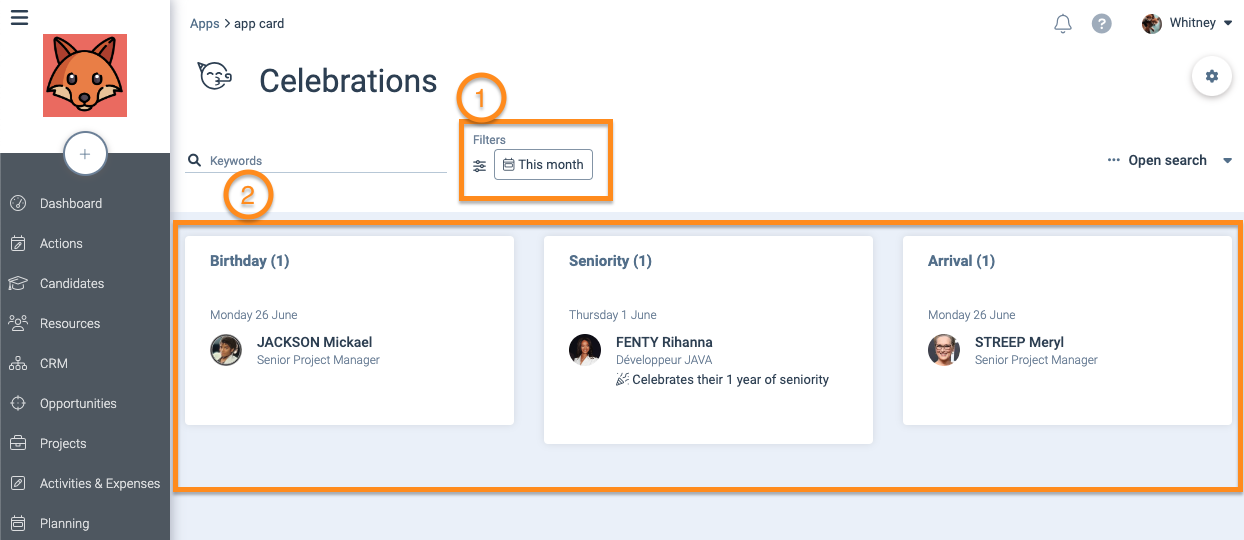
Task: Open the hamburger menu icon
Action: pyautogui.click(x=19, y=17)
